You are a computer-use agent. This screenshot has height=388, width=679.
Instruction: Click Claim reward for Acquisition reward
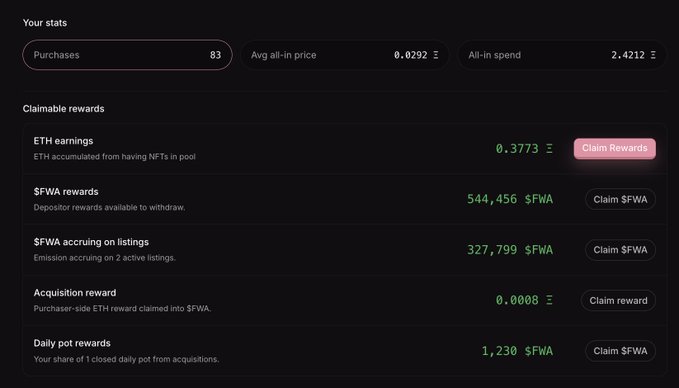[618, 301]
